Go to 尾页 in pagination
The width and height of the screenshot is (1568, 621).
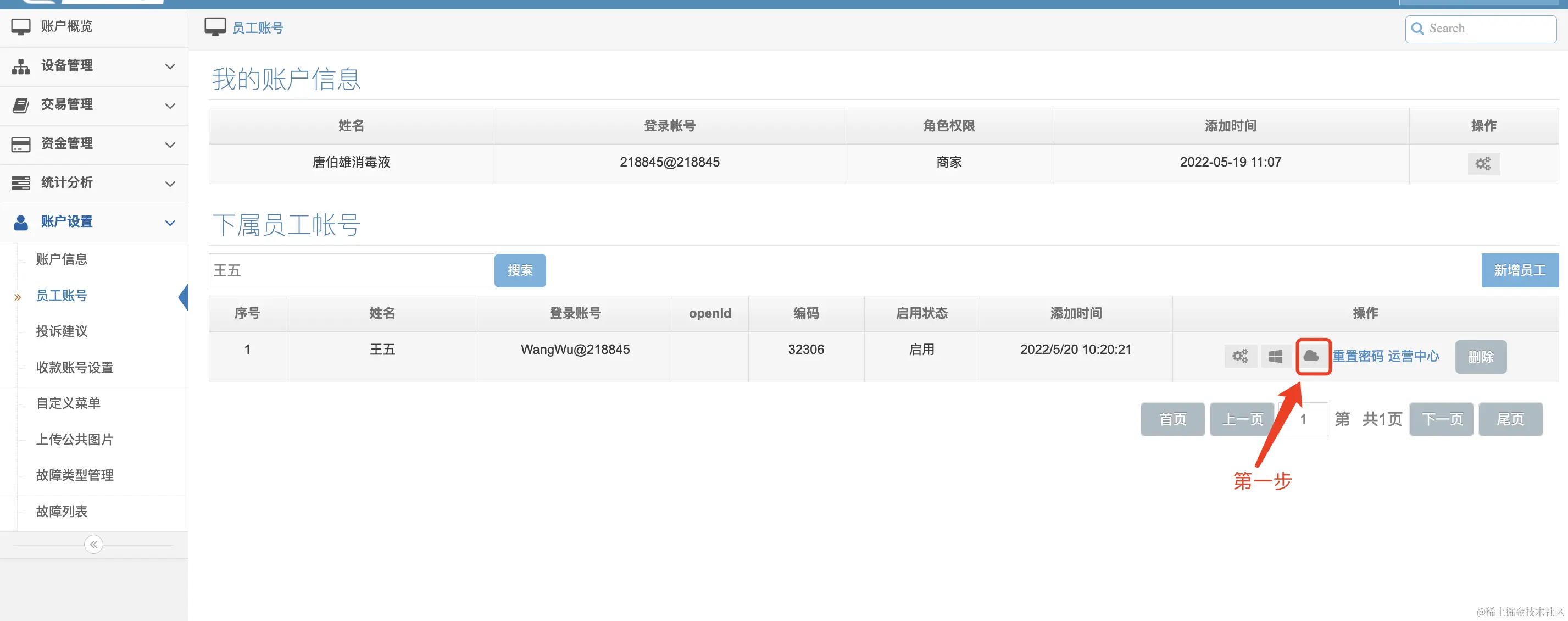pos(1510,419)
